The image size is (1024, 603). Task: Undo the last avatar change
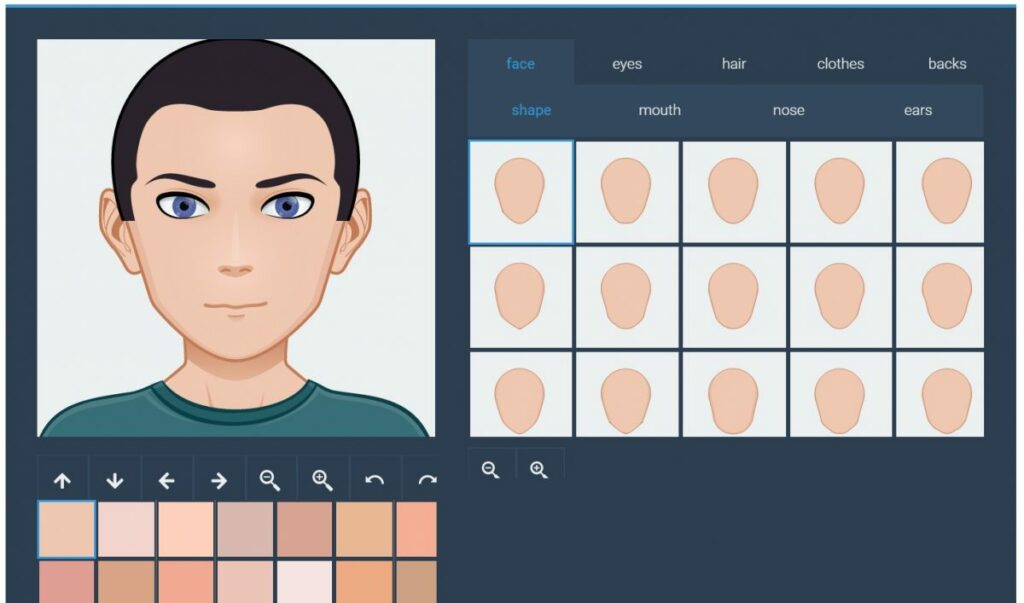375,478
